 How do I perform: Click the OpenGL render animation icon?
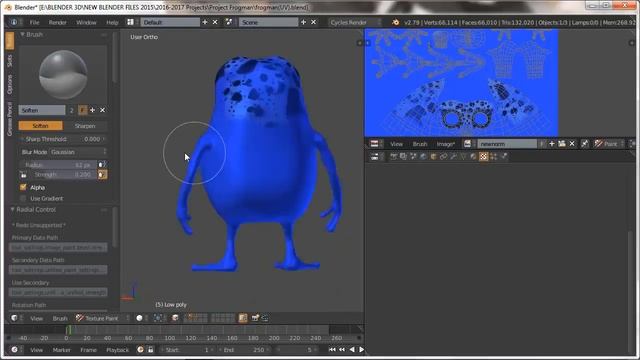pos(264,318)
